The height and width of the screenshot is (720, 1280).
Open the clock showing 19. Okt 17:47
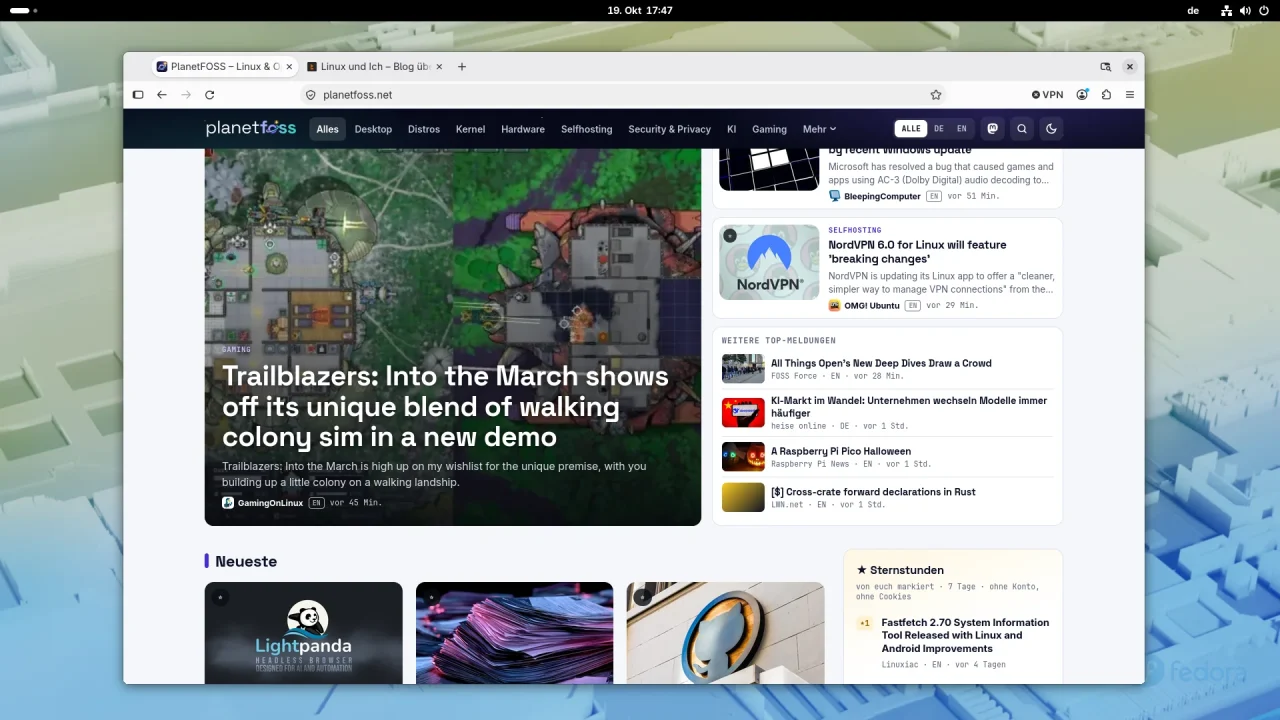tap(640, 10)
